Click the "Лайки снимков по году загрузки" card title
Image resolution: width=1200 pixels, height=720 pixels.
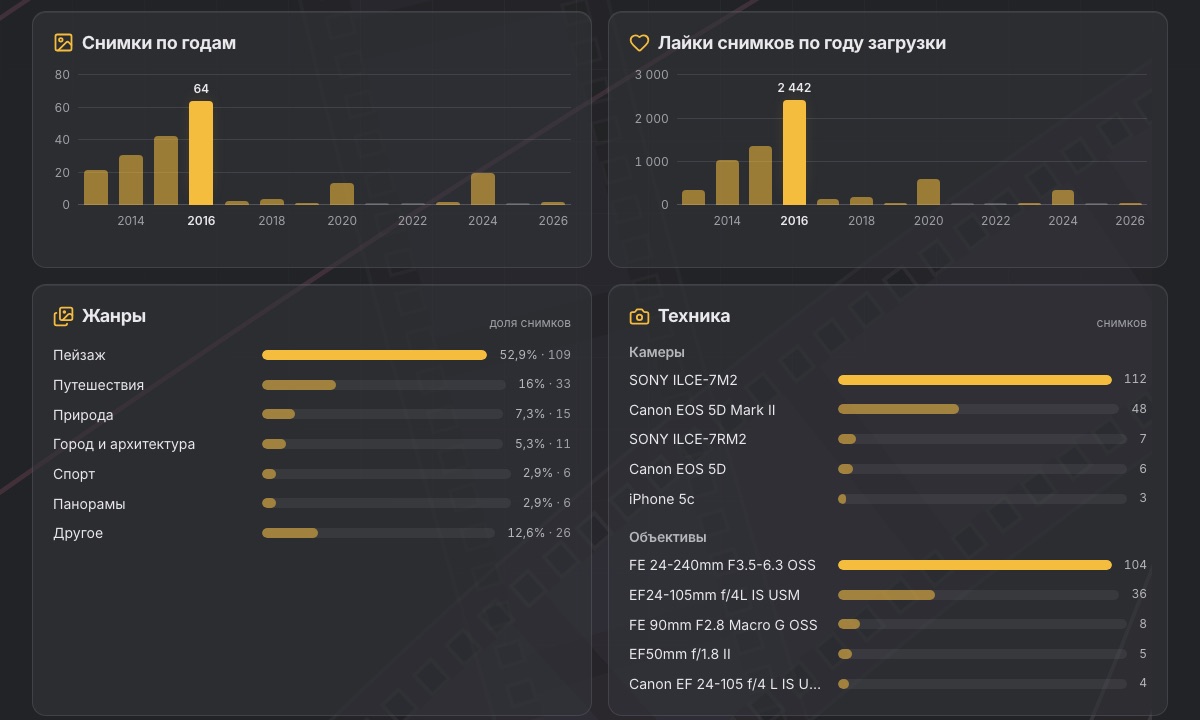(802, 43)
